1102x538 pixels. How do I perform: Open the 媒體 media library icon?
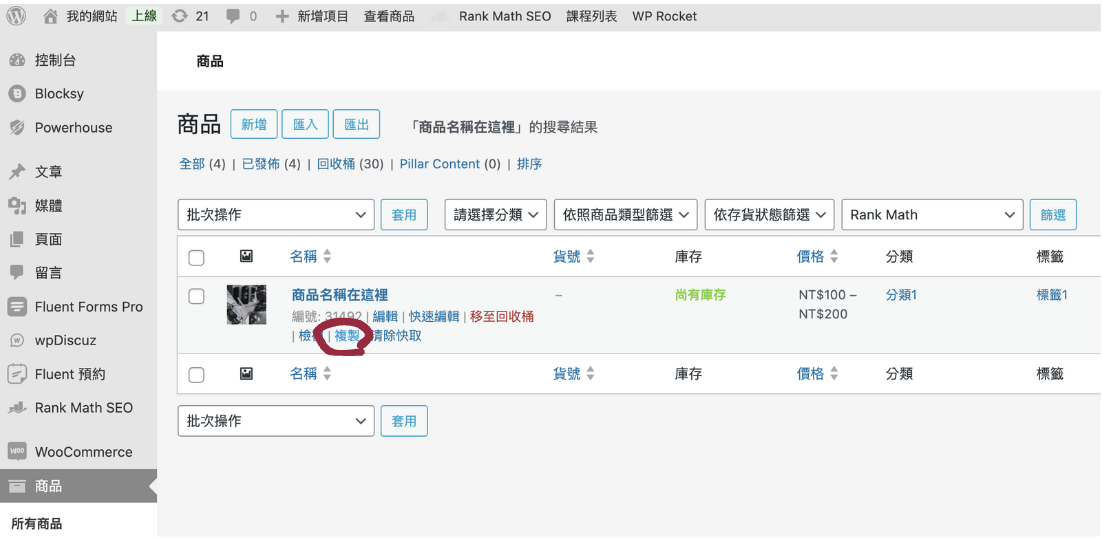[x=17, y=206]
